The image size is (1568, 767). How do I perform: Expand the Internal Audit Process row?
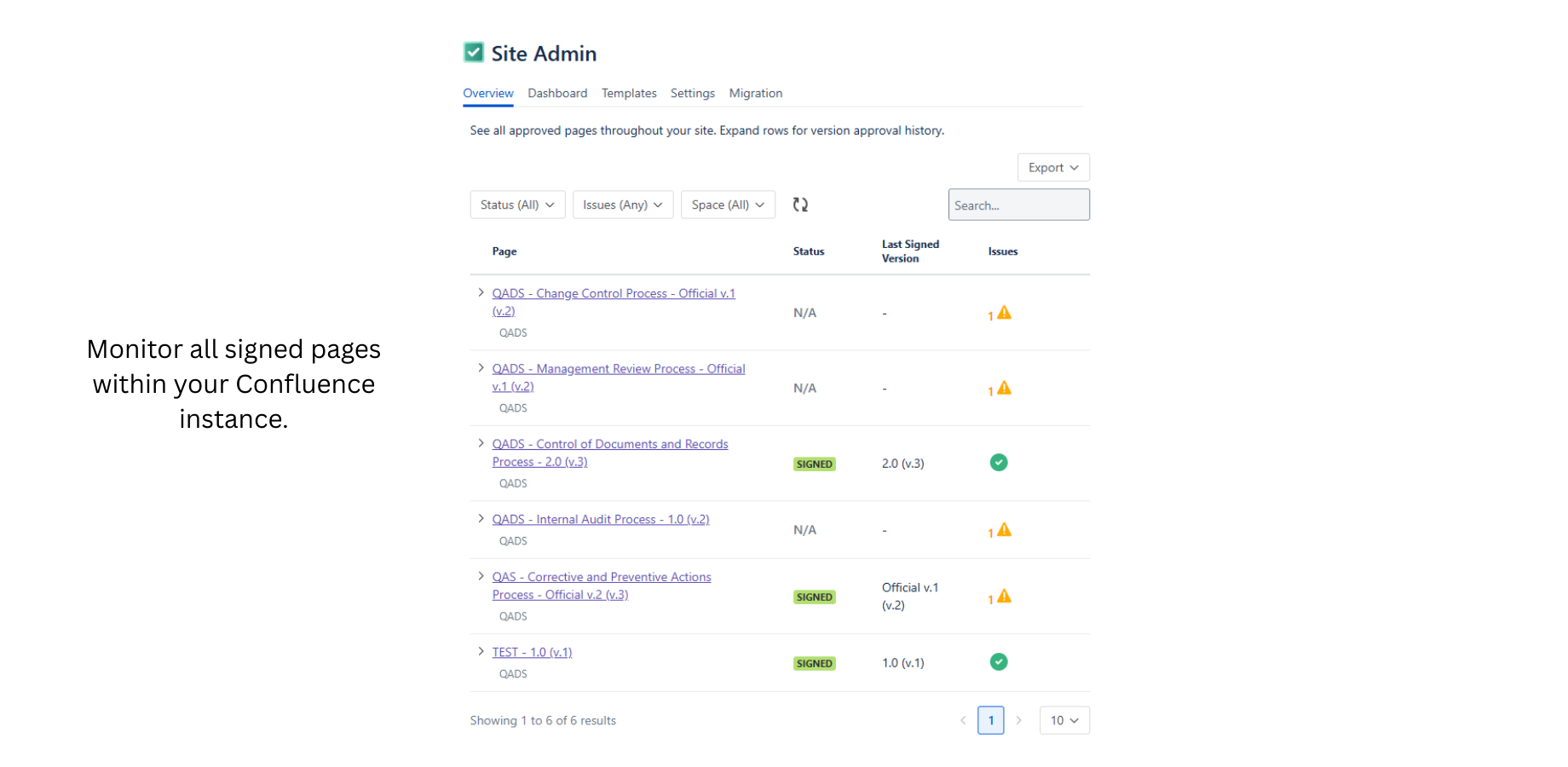tap(481, 518)
